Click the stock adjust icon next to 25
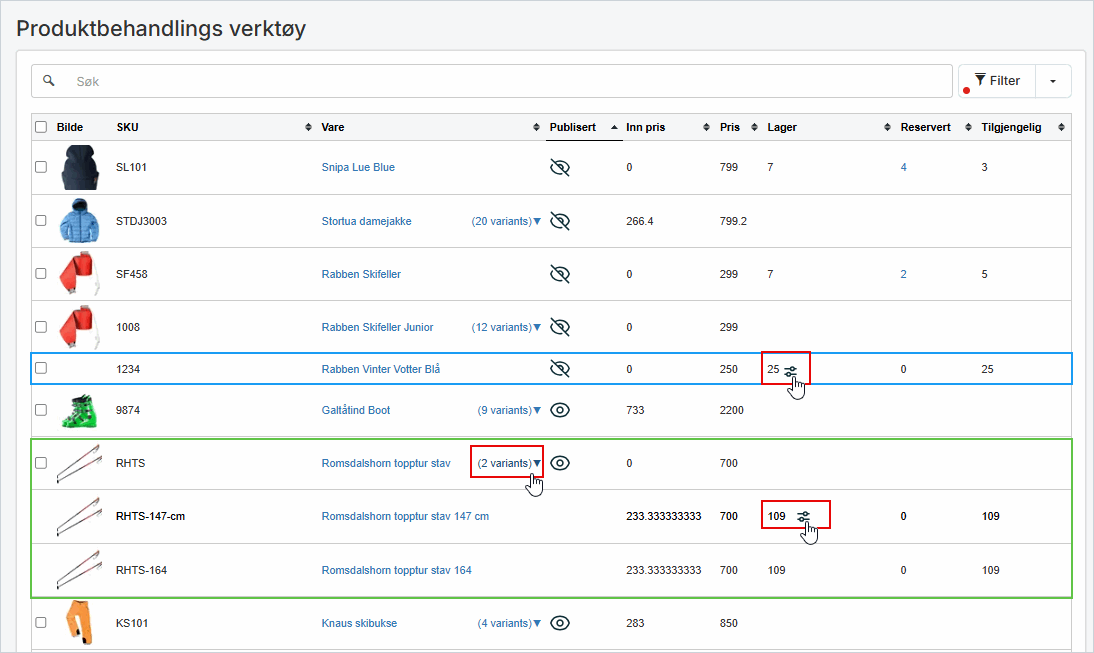The width and height of the screenshot is (1094, 653). [x=791, y=370]
